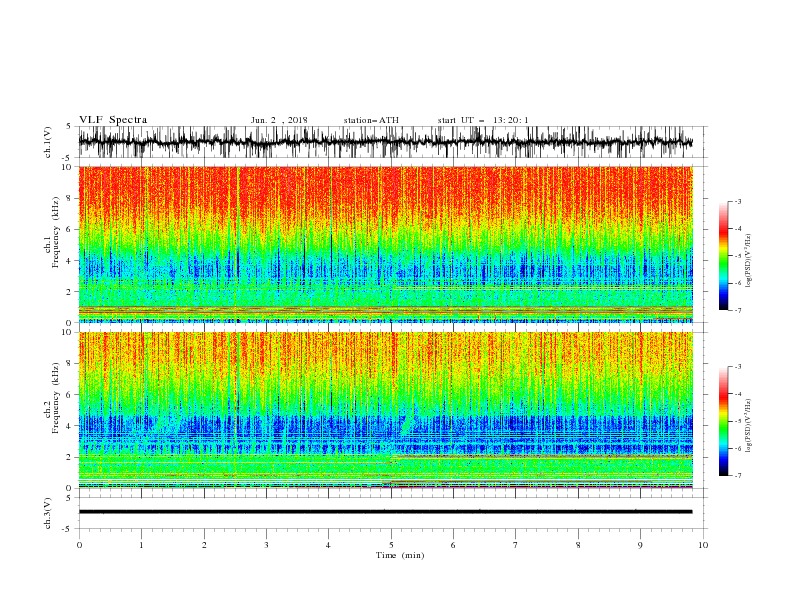This screenshot has height=612, width=792.
Task: Click tick label "7" on the Time axis
Action: pyautogui.click(x=516, y=545)
